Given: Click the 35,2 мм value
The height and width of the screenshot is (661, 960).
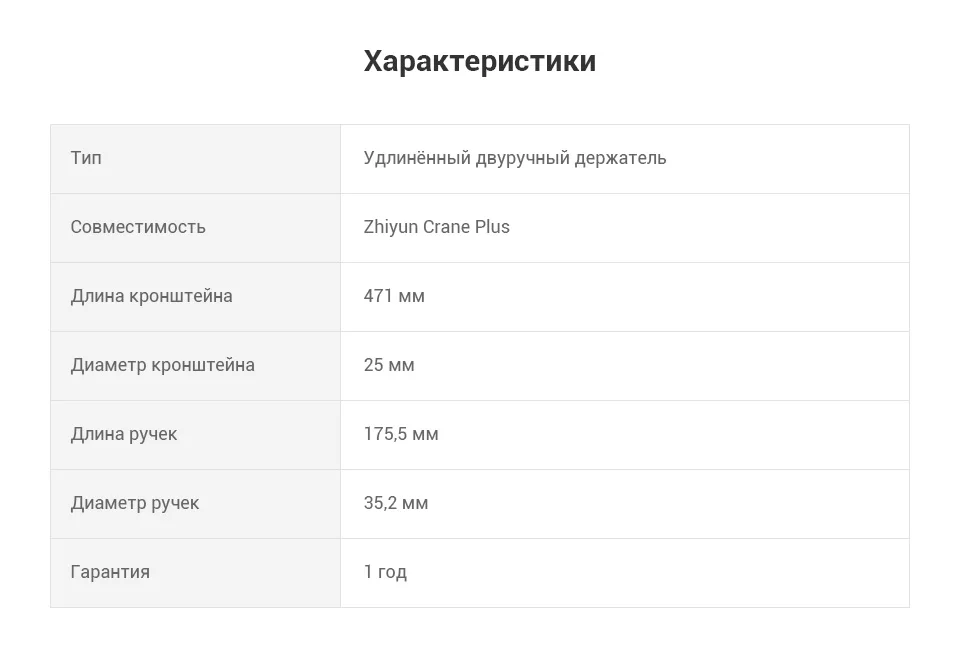Looking at the screenshot, I should coord(396,504).
